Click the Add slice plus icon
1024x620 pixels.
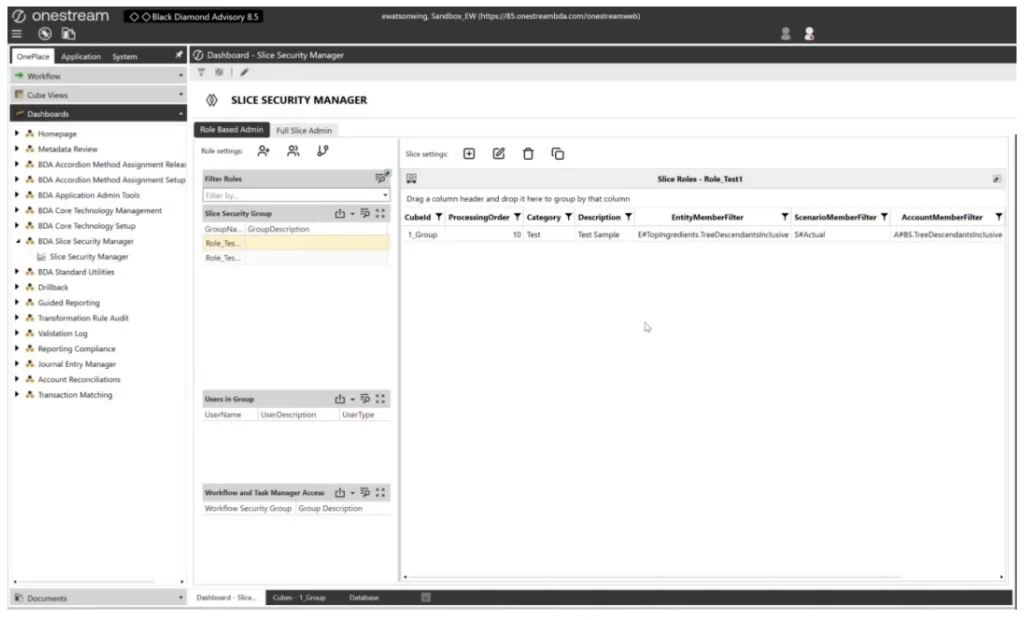pyautogui.click(x=469, y=154)
